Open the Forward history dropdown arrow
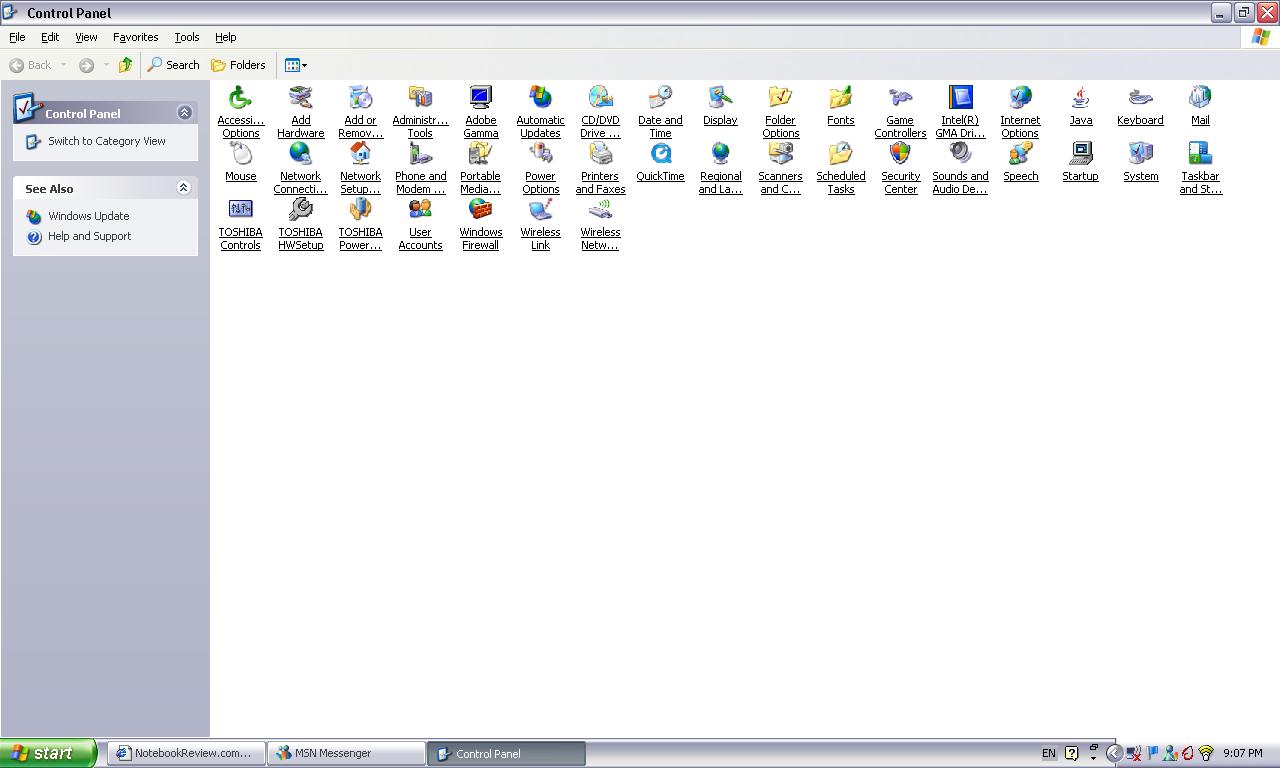This screenshot has width=1280, height=768. [106, 65]
